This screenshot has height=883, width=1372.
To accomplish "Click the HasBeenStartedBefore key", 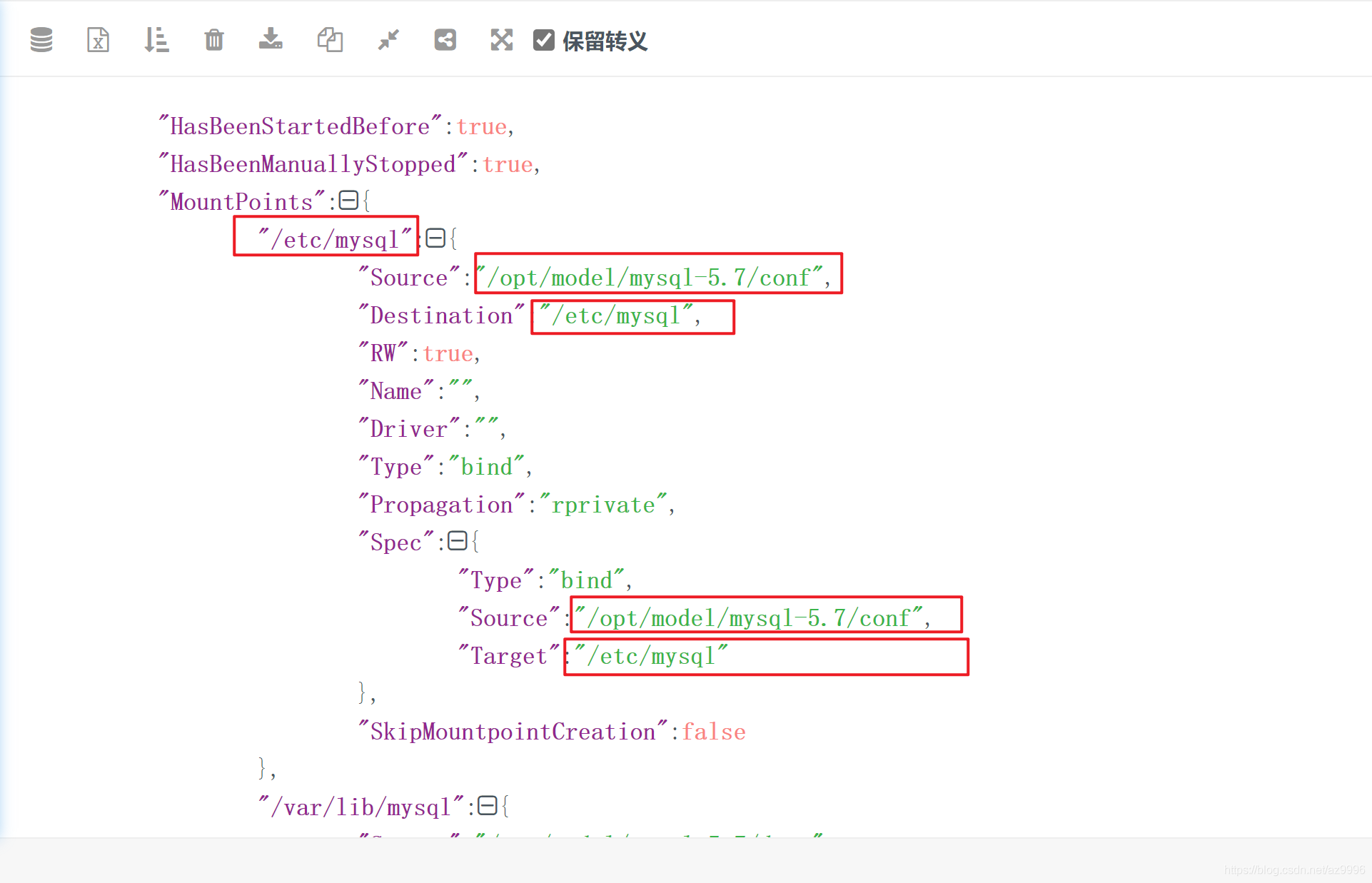I will (x=300, y=126).
